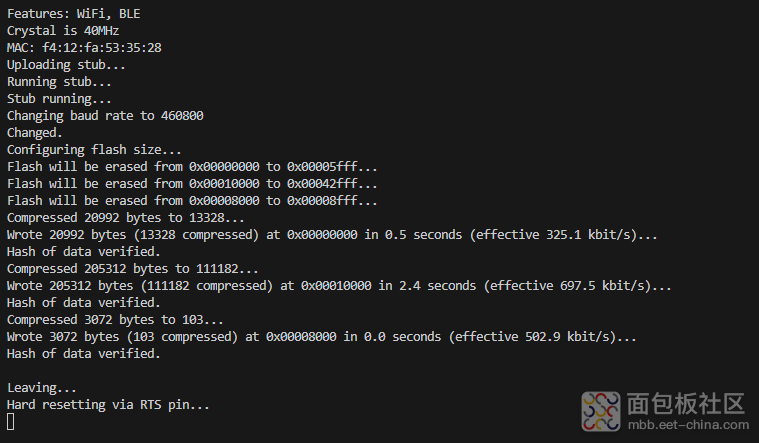Click the MAC address f4:12:fa:53:35:28
The height and width of the screenshot is (443, 759).
point(102,47)
